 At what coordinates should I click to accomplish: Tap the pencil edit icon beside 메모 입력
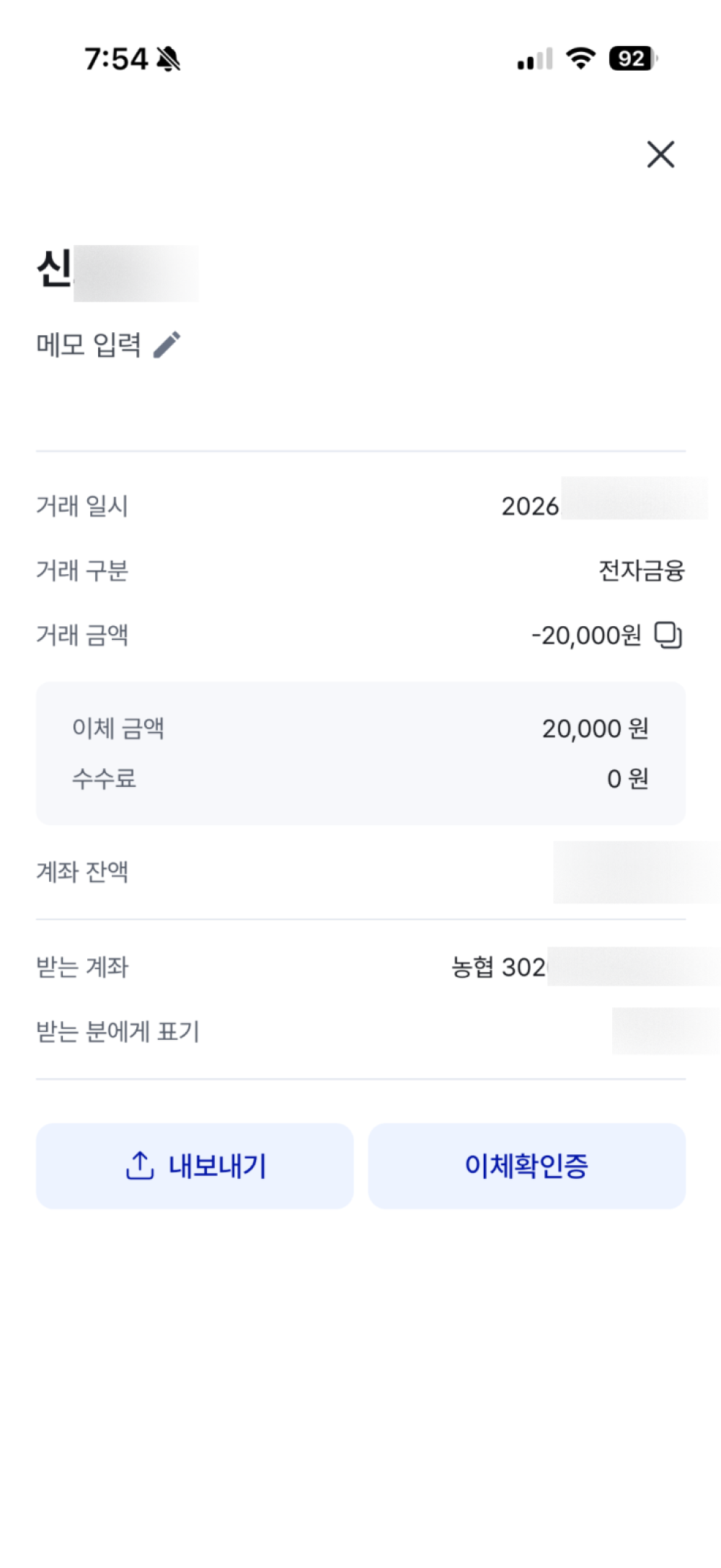[167, 344]
